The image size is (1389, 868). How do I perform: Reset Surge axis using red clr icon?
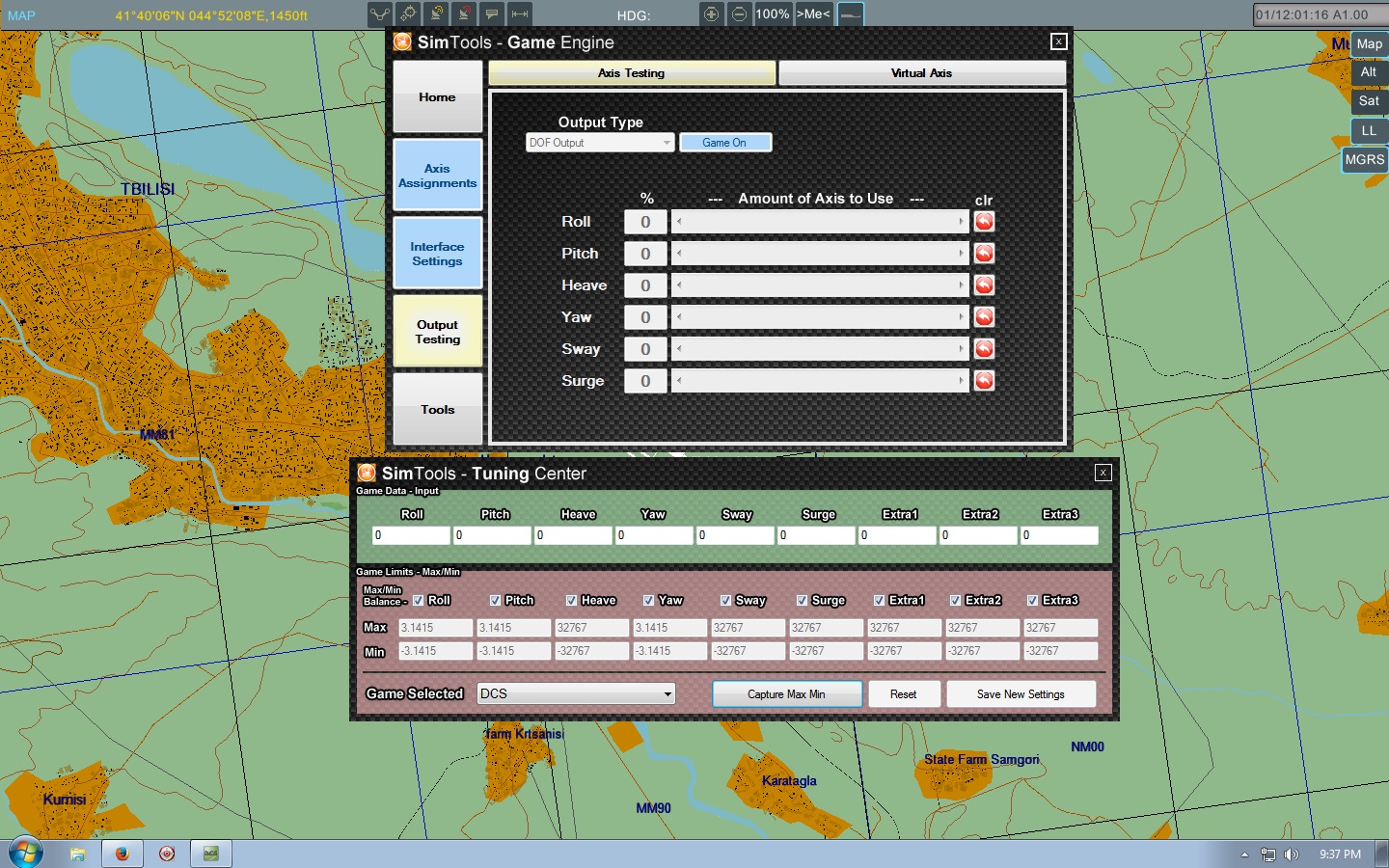(x=984, y=381)
